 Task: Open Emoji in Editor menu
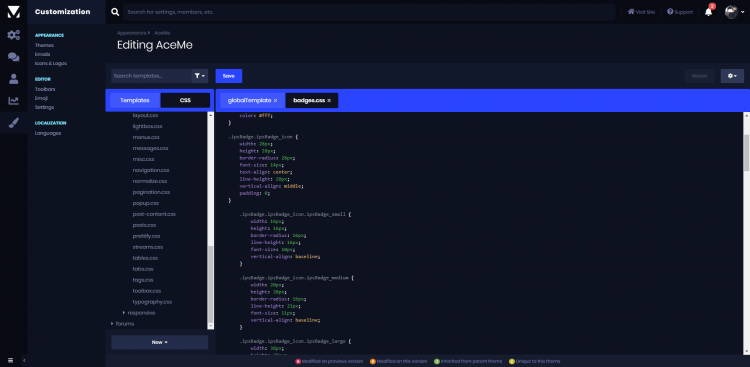[x=42, y=98]
